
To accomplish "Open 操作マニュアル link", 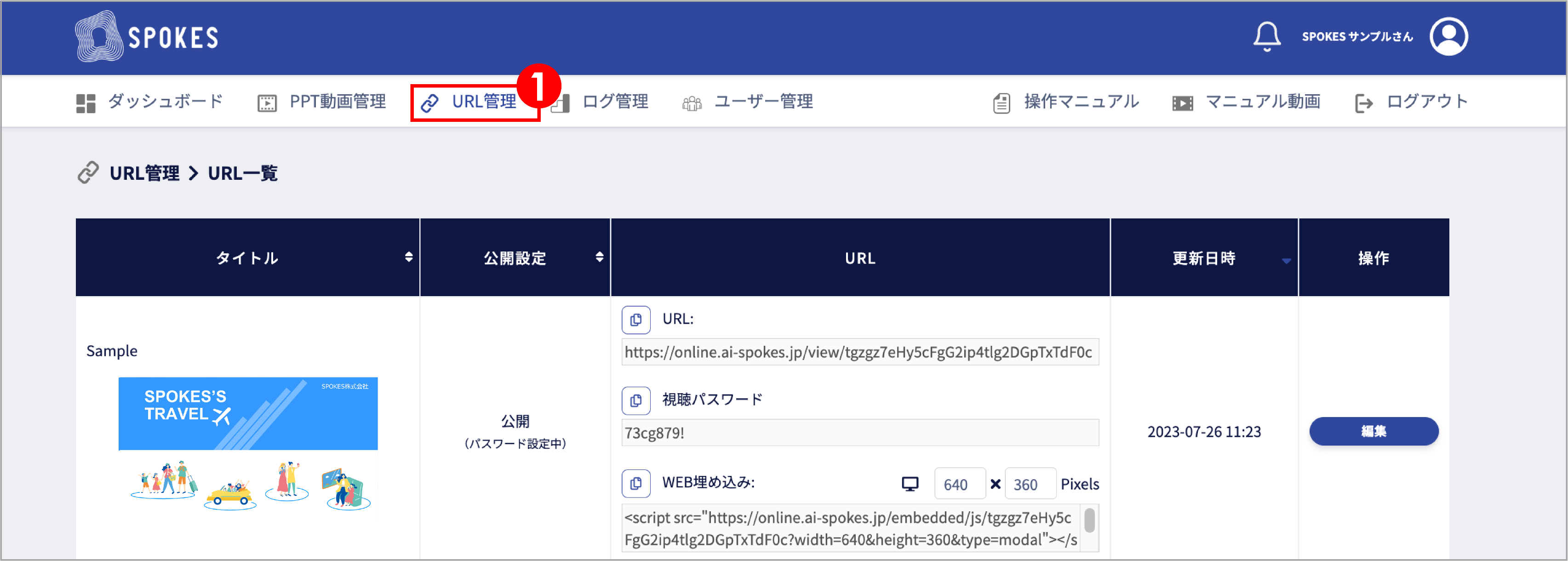I will point(1066,102).
